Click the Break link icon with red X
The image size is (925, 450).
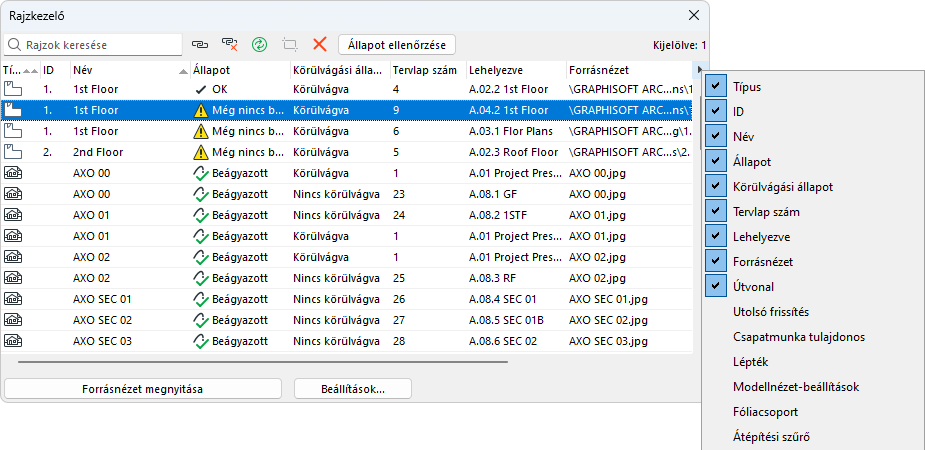pyautogui.click(x=229, y=44)
